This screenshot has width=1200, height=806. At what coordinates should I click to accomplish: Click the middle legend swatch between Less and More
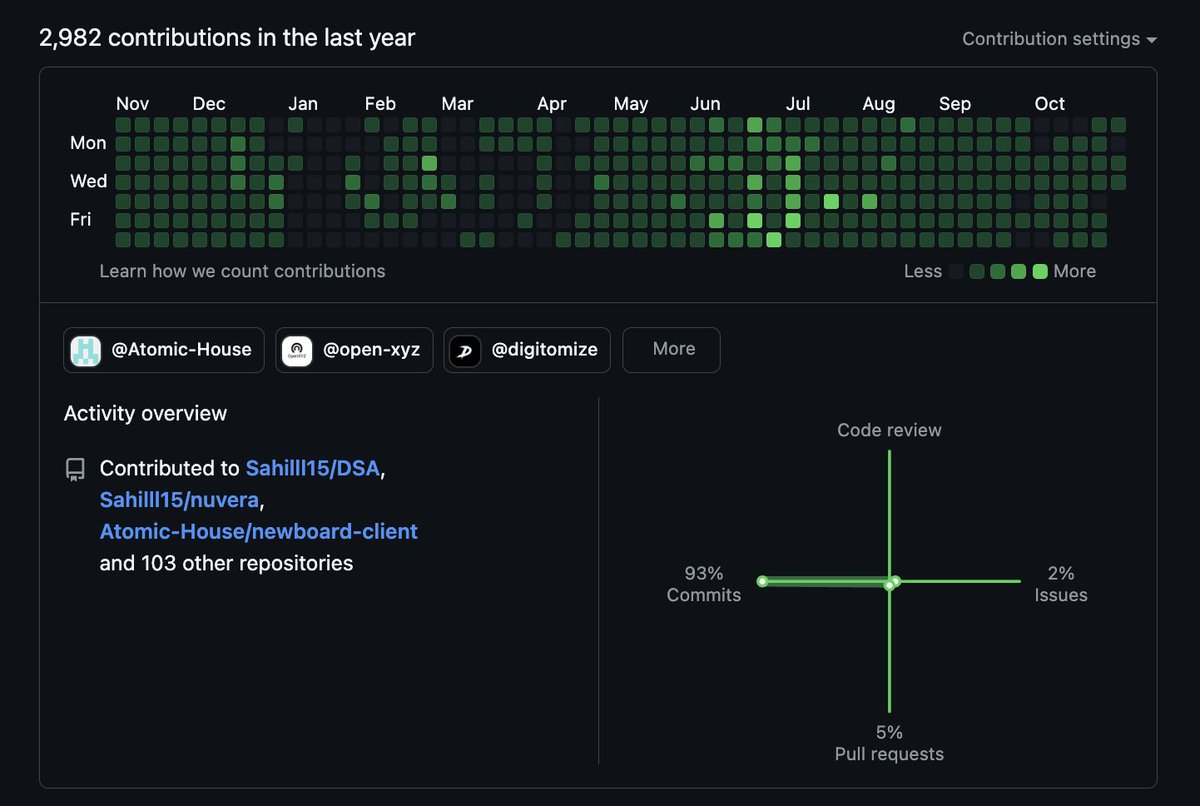[x=998, y=271]
